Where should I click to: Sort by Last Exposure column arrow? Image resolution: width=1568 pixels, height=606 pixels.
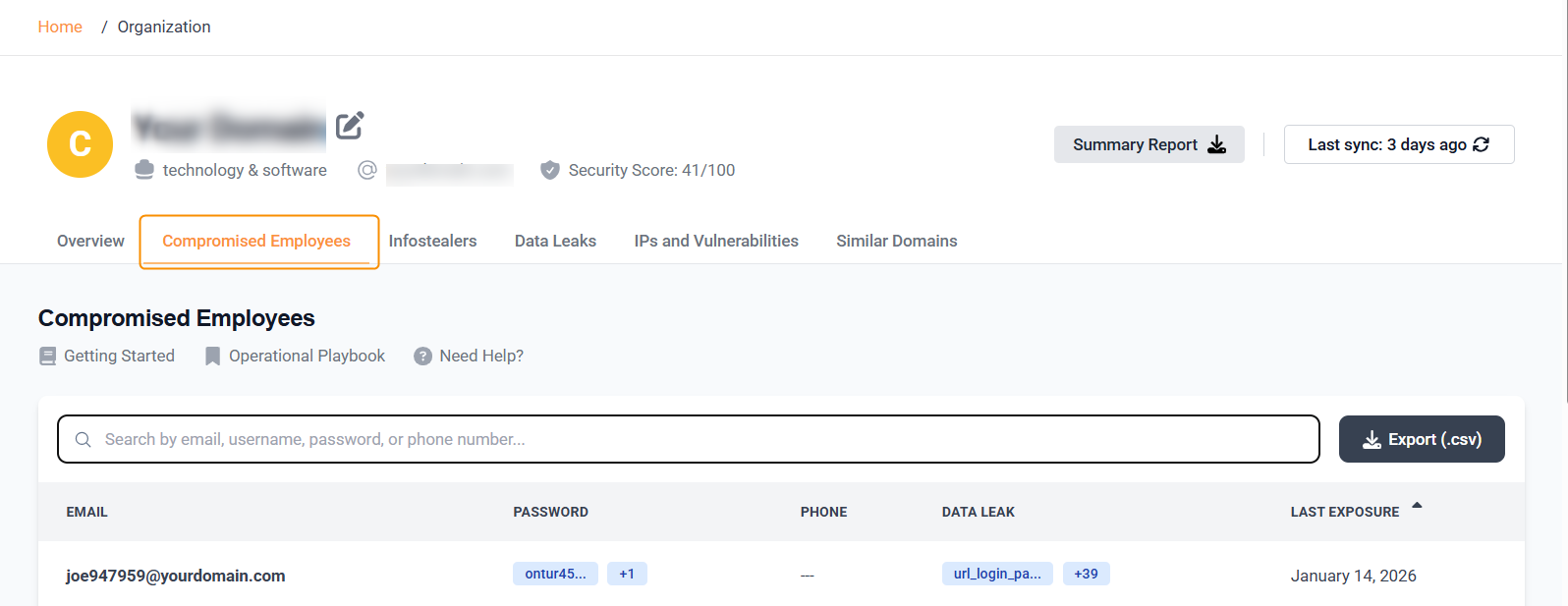tap(1417, 506)
